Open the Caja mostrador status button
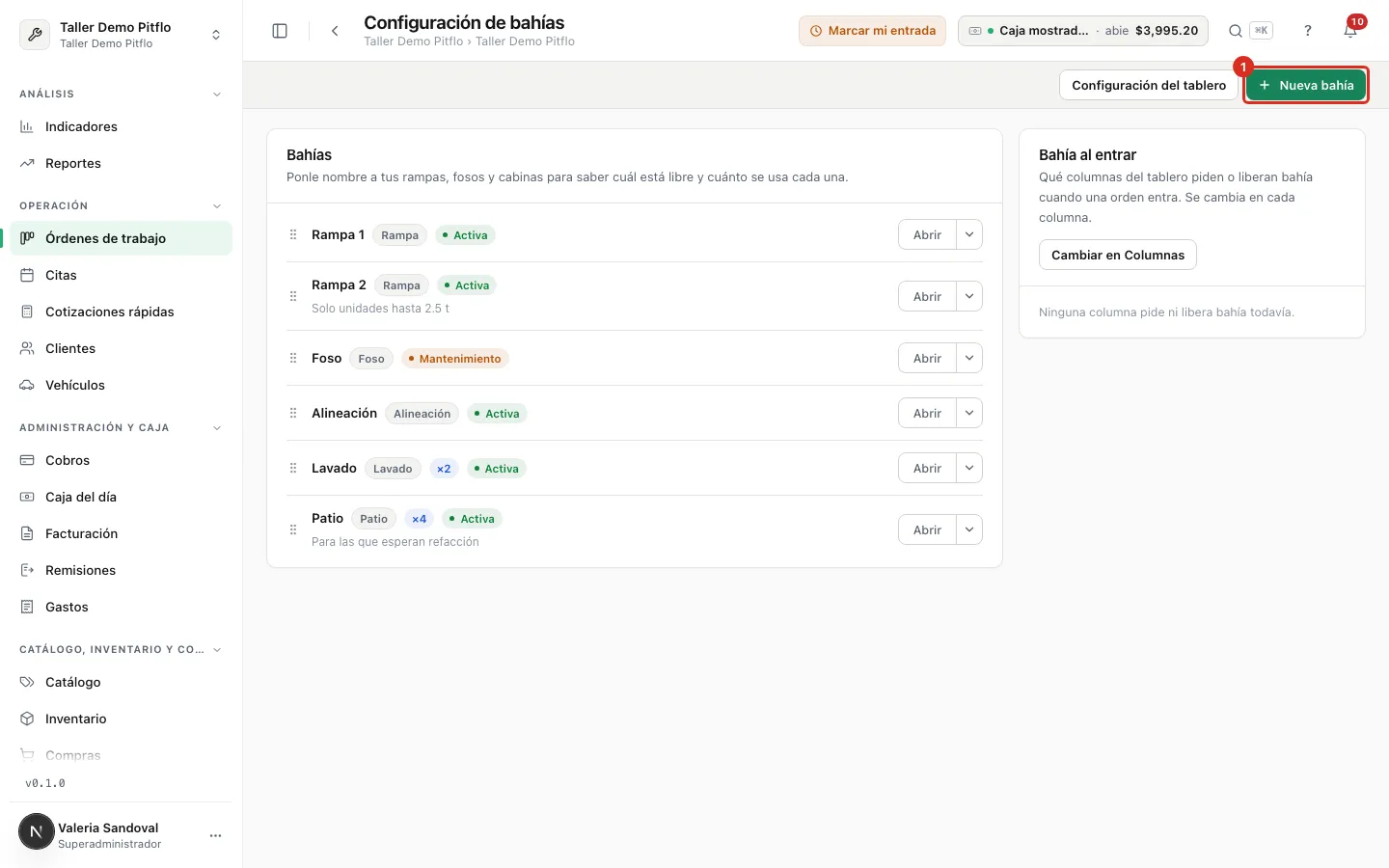Screen dimensions: 1389x868 [1083, 31]
